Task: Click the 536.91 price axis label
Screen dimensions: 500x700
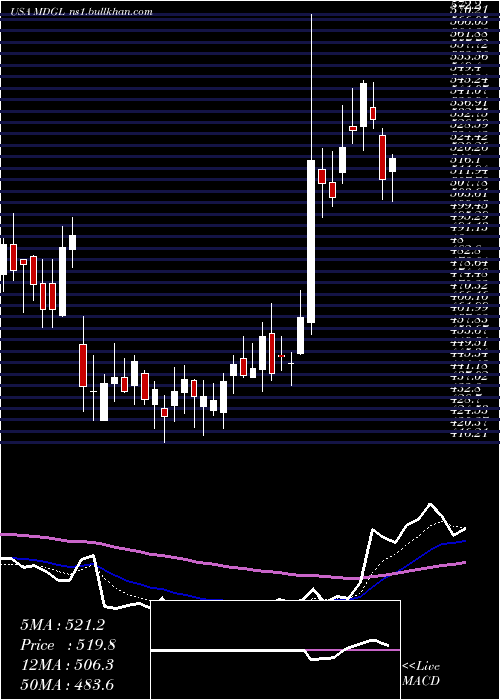Action: click(469, 102)
